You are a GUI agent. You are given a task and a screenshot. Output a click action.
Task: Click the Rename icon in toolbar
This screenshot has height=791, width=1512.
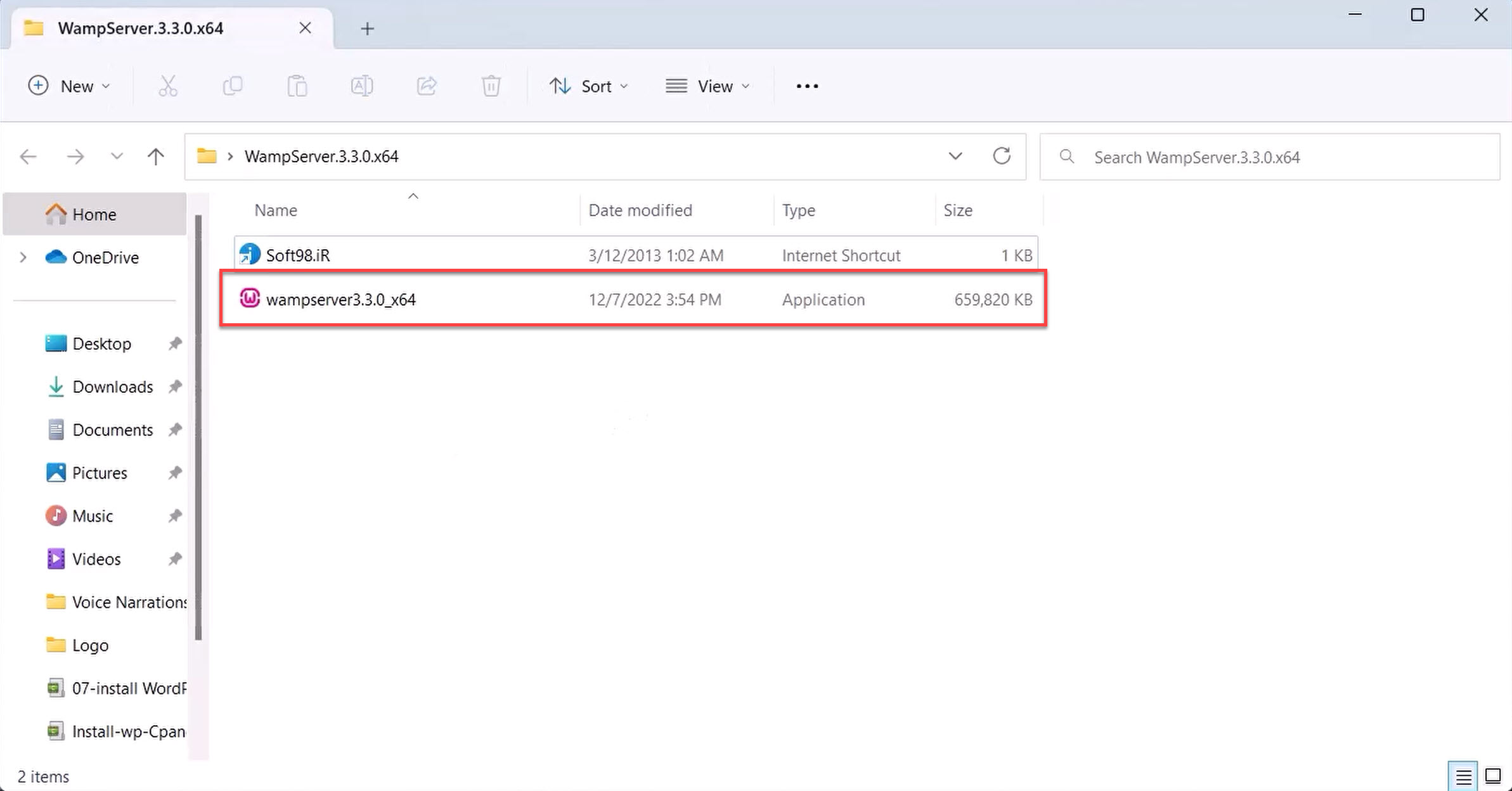(x=361, y=86)
